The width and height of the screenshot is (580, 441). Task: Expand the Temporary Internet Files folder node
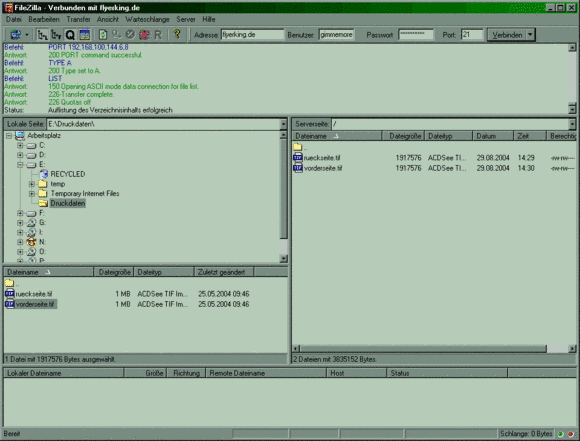32,193
